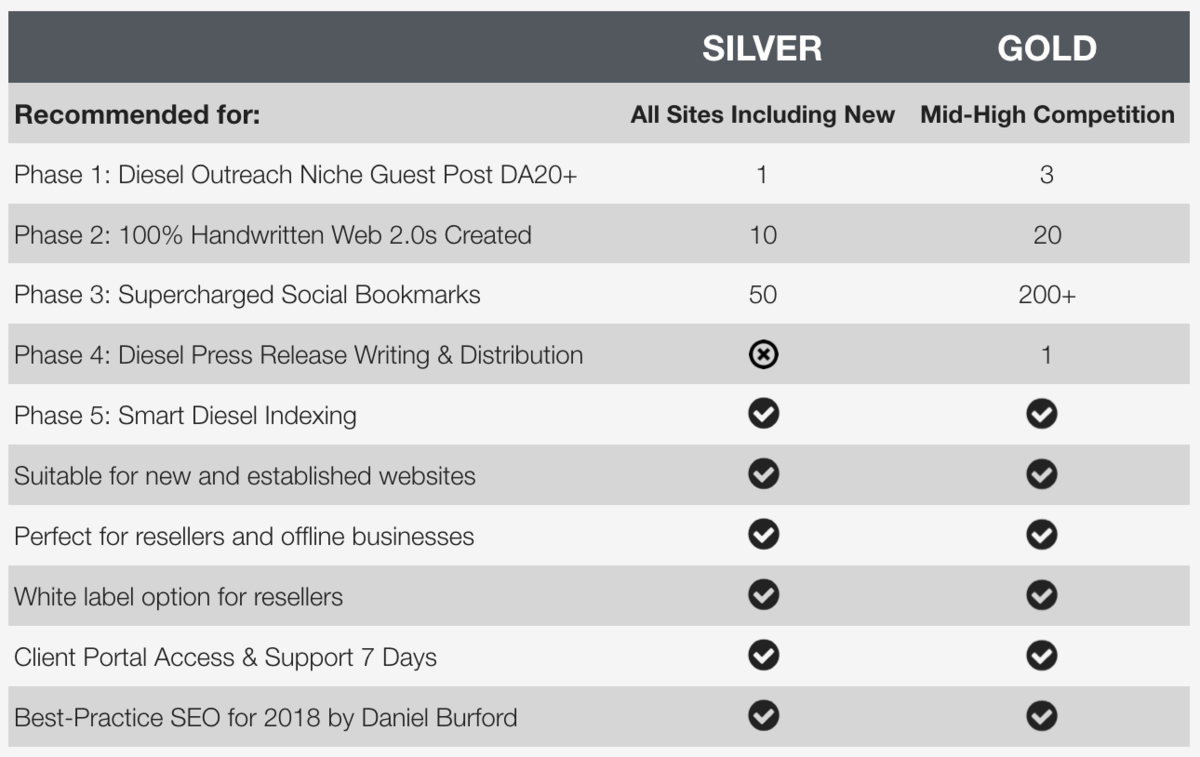Click the Gold '200+' social bookmarks value
The width and height of the screenshot is (1200, 757).
(x=1047, y=295)
